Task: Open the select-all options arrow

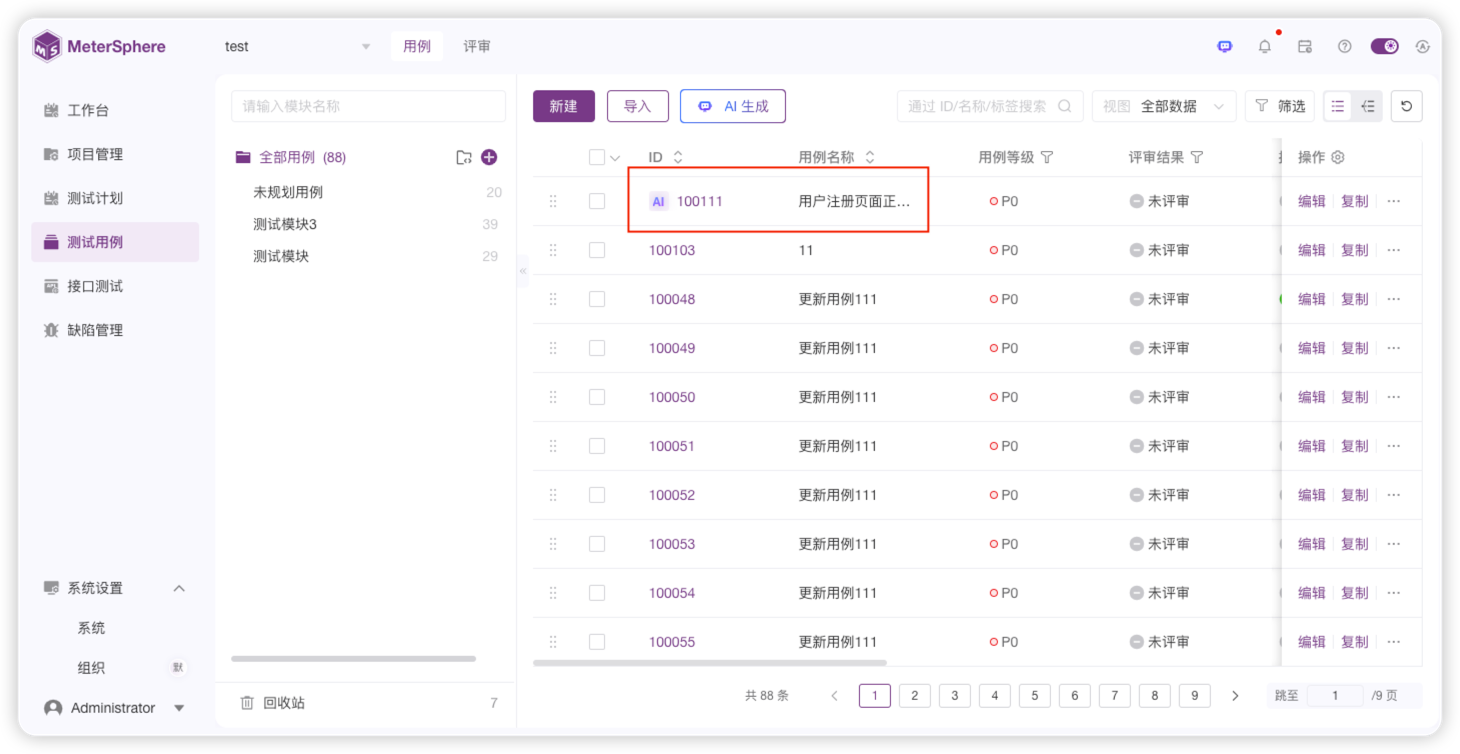Action: (615, 158)
